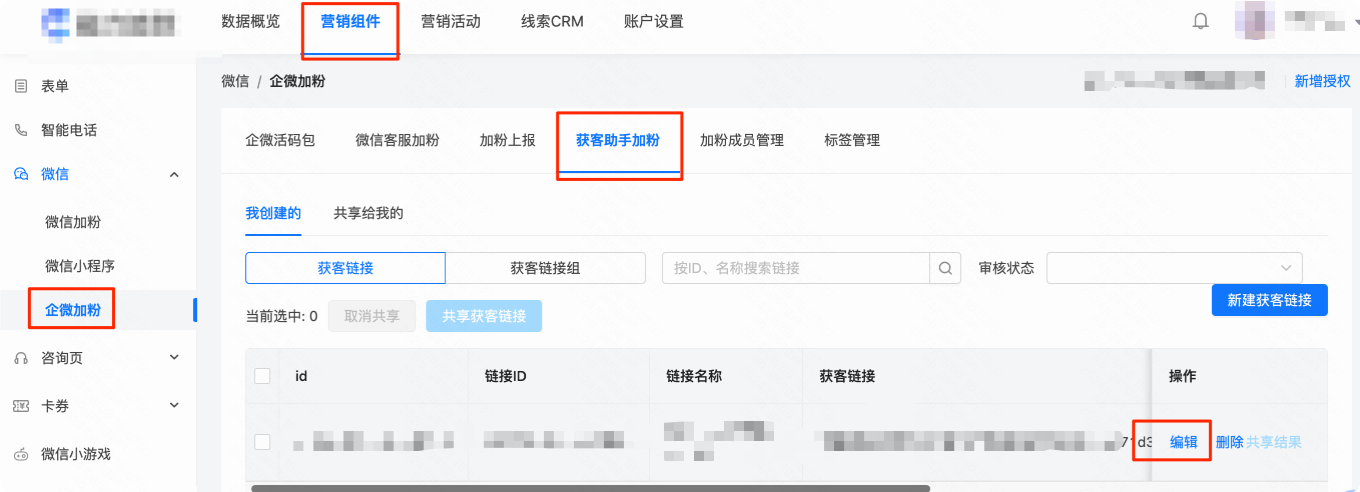Viewport: 1360px width, 492px height.
Task: Click the 共享获客链接 button
Action: tap(484, 316)
